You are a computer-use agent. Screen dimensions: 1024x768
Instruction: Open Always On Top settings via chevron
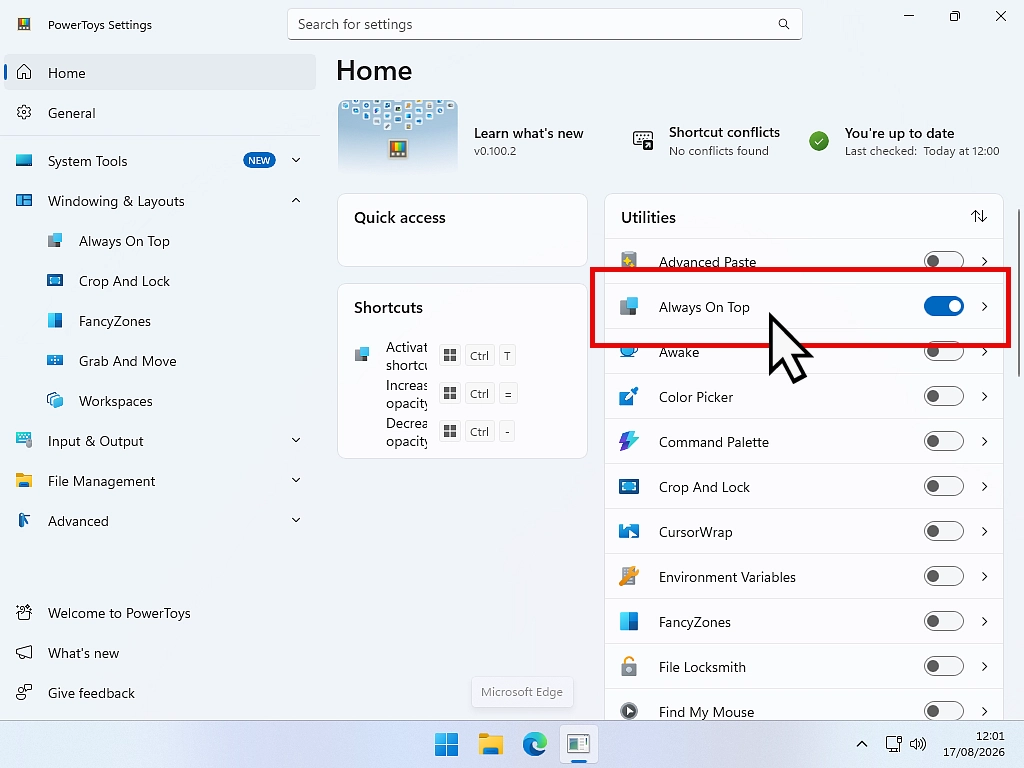point(984,306)
